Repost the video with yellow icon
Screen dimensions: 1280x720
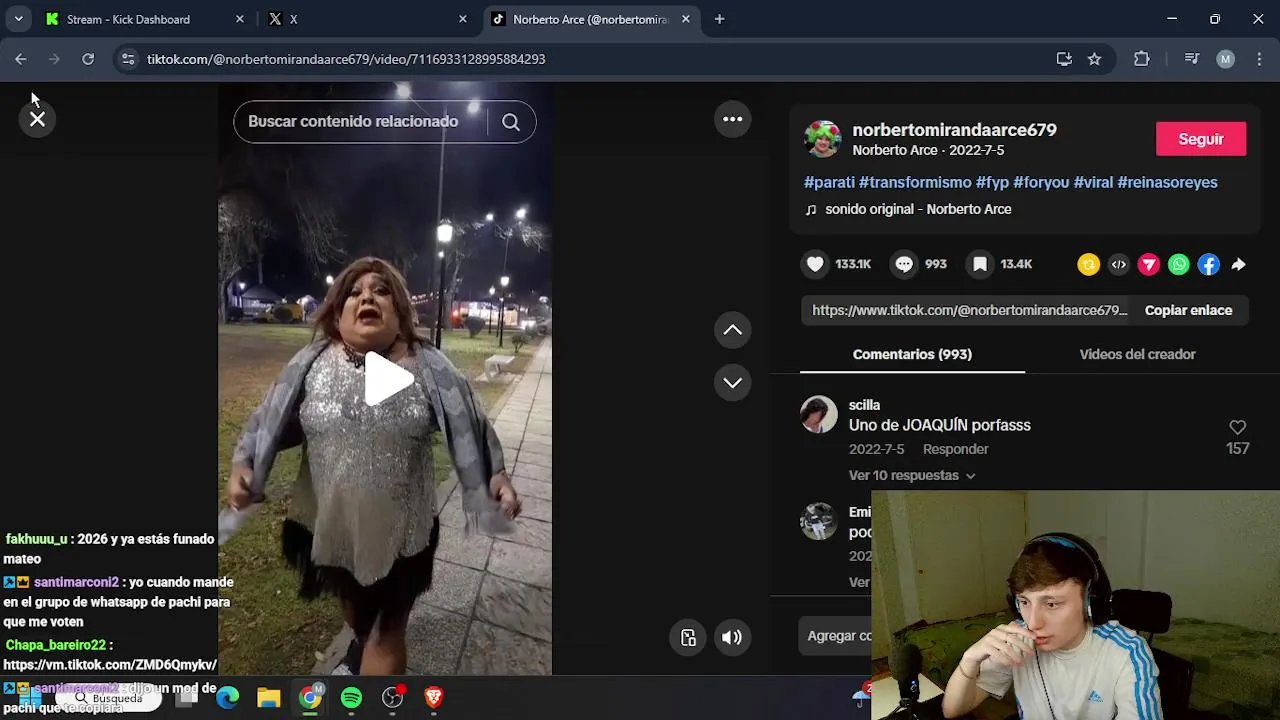click(x=1088, y=264)
